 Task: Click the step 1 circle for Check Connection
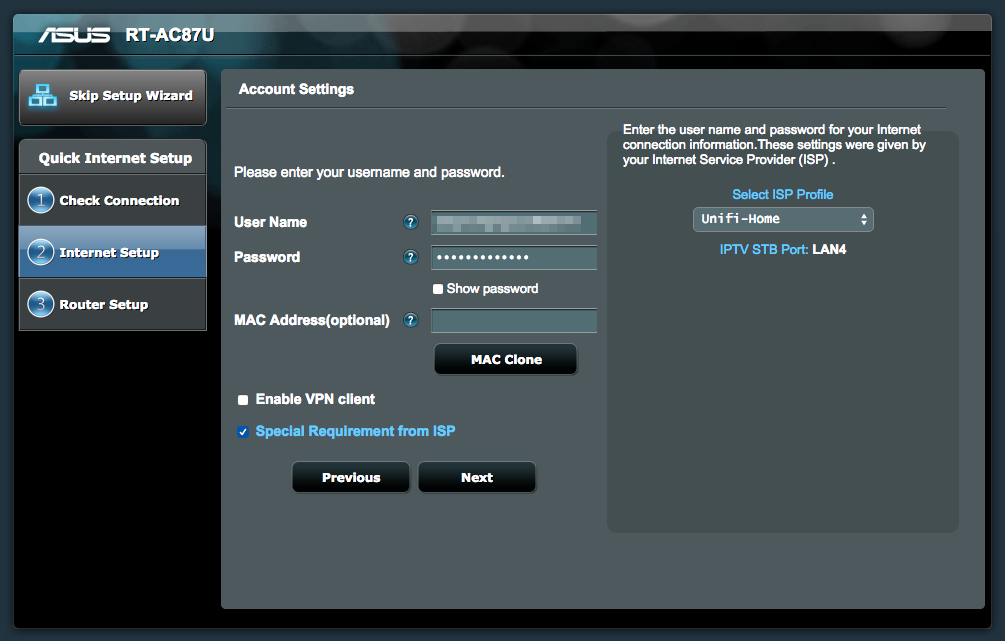[x=40, y=200]
